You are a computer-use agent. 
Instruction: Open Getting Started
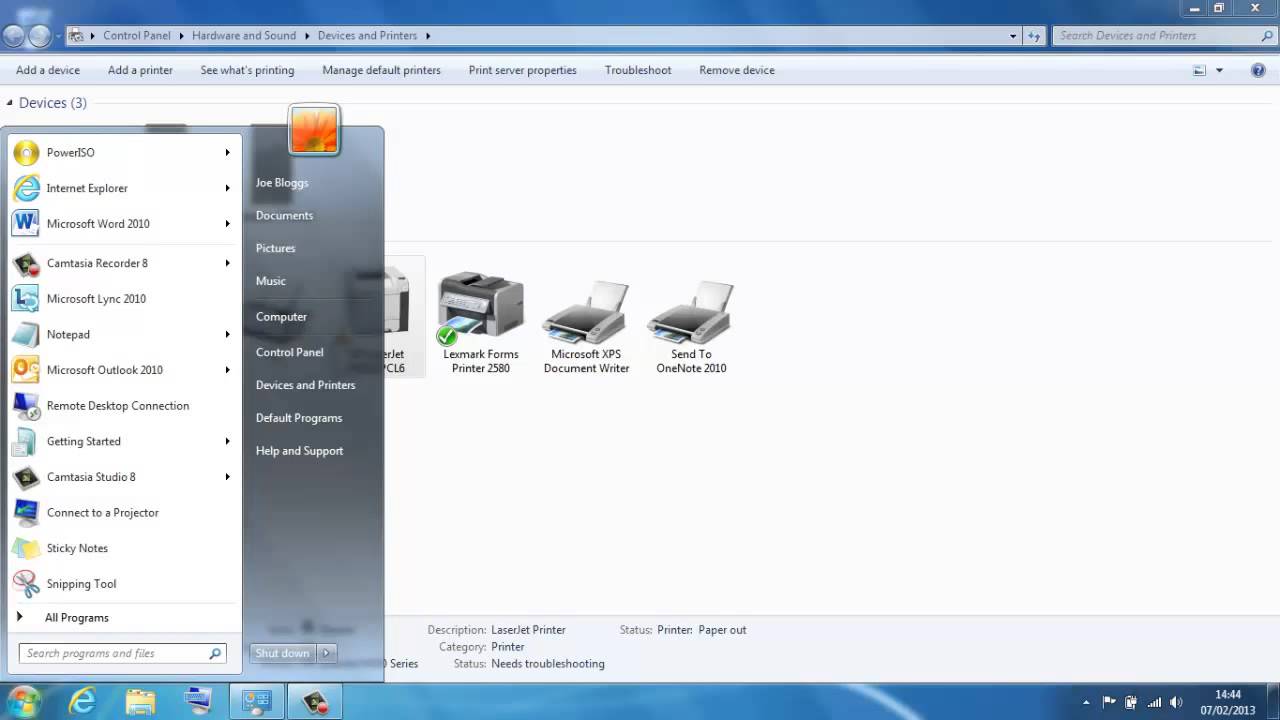(x=122, y=441)
